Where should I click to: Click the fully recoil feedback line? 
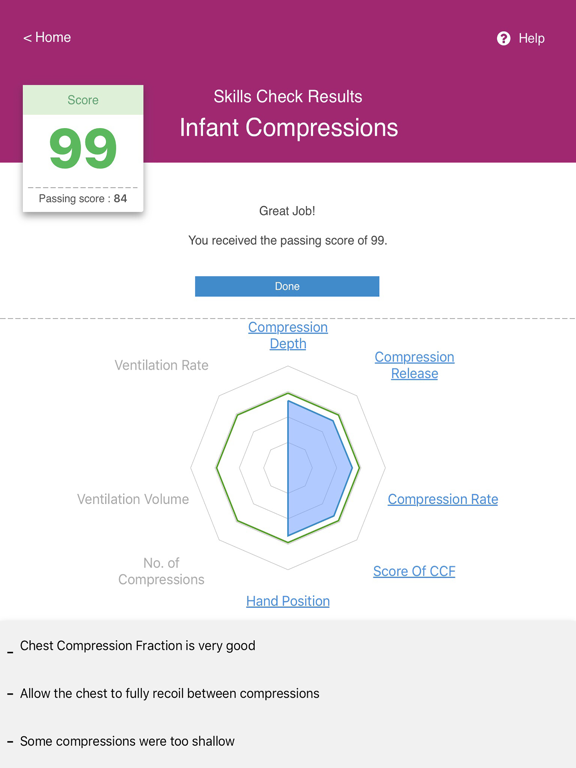[x=169, y=694]
